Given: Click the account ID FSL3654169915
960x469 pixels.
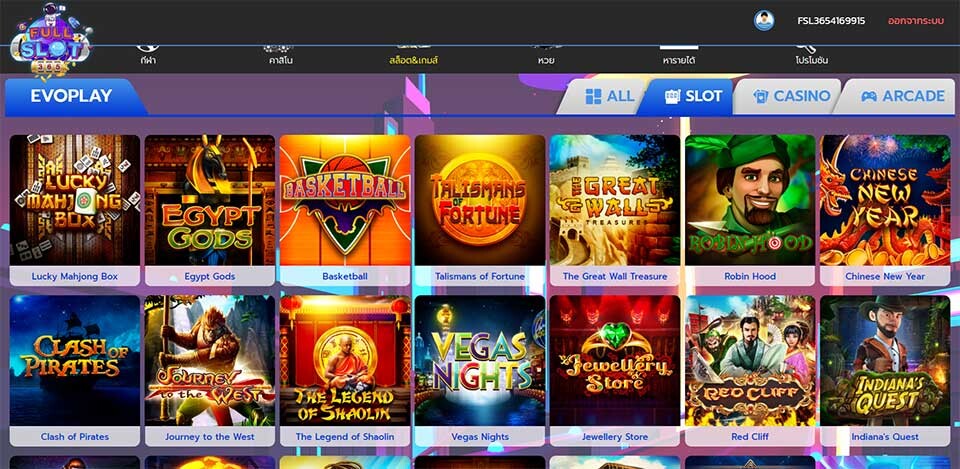Looking at the screenshot, I should [x=831, y=21].
